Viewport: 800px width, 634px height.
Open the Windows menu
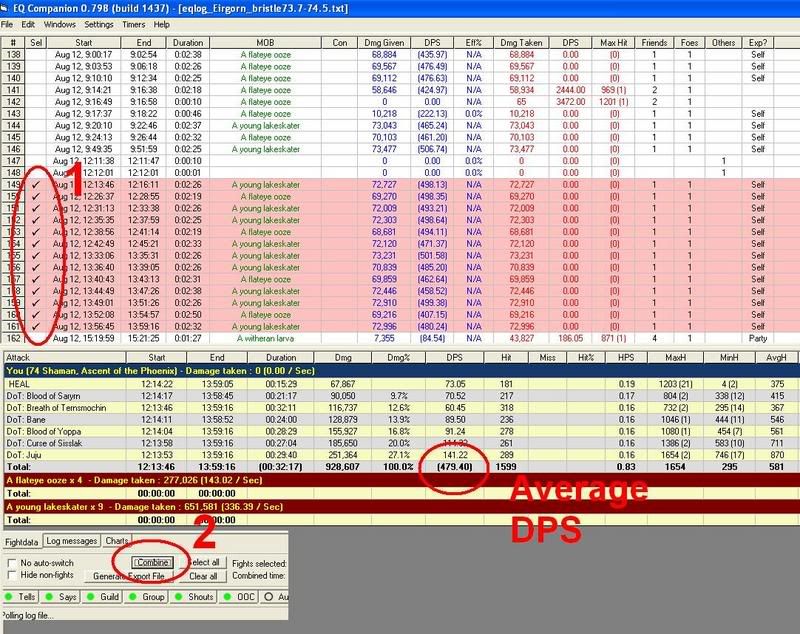[59, 24]
